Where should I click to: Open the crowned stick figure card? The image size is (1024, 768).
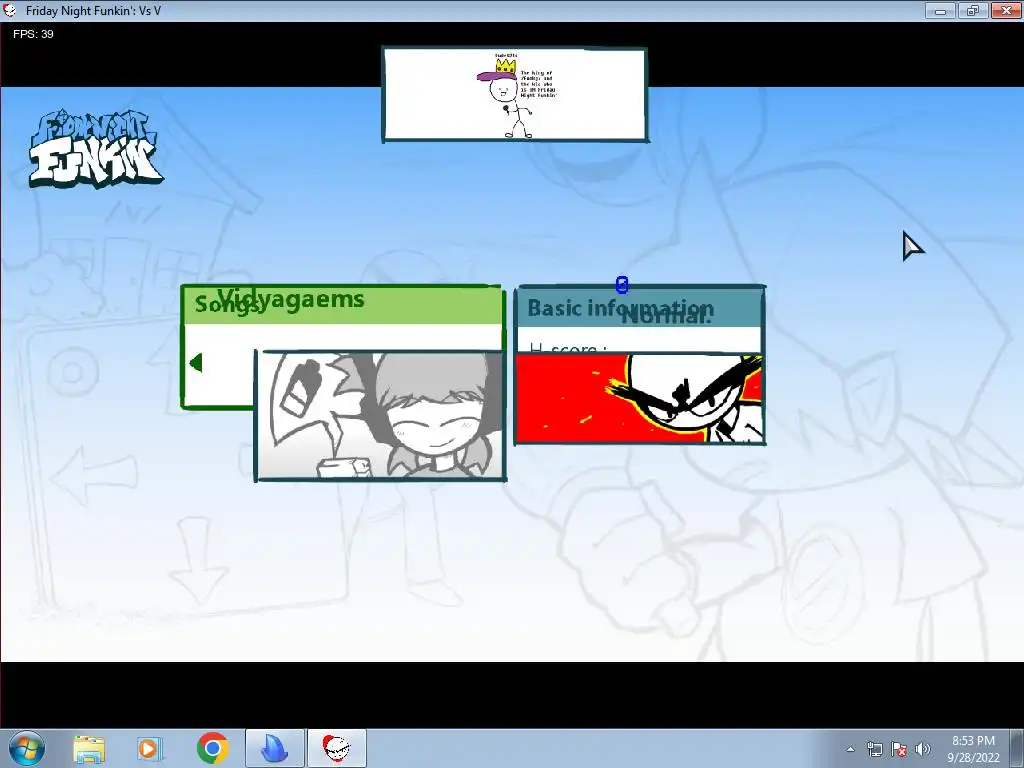[x=515, y=95]
